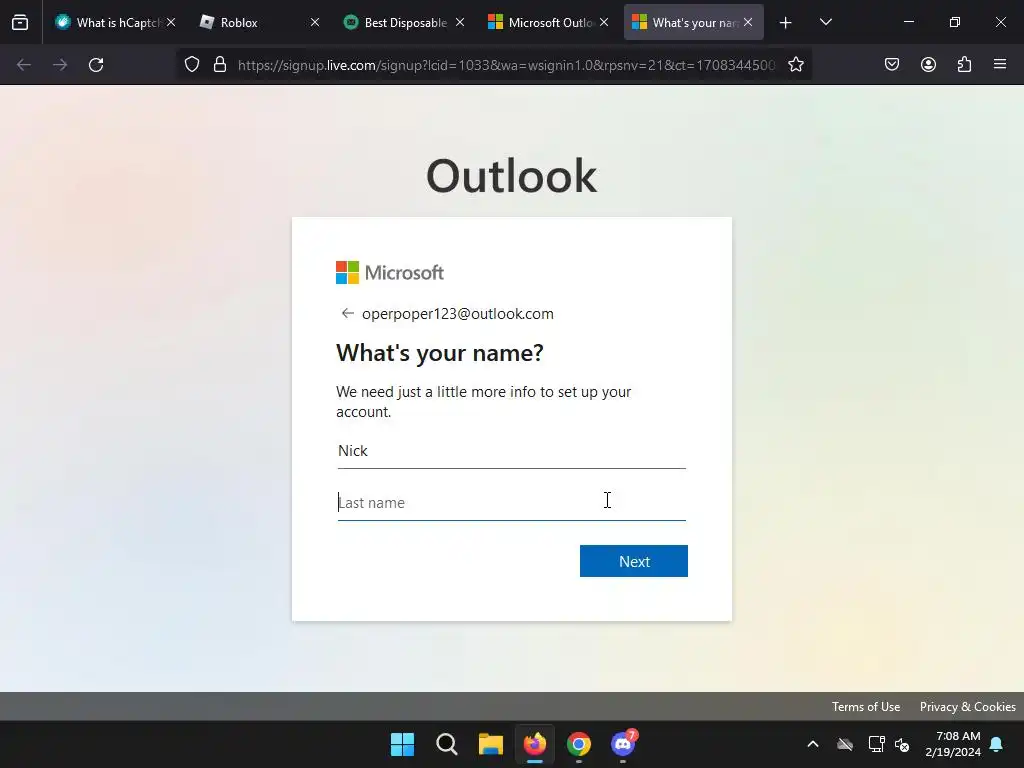The image size is (1024, 768).
Task: Show site security lock information
Action: coord(220,65)
